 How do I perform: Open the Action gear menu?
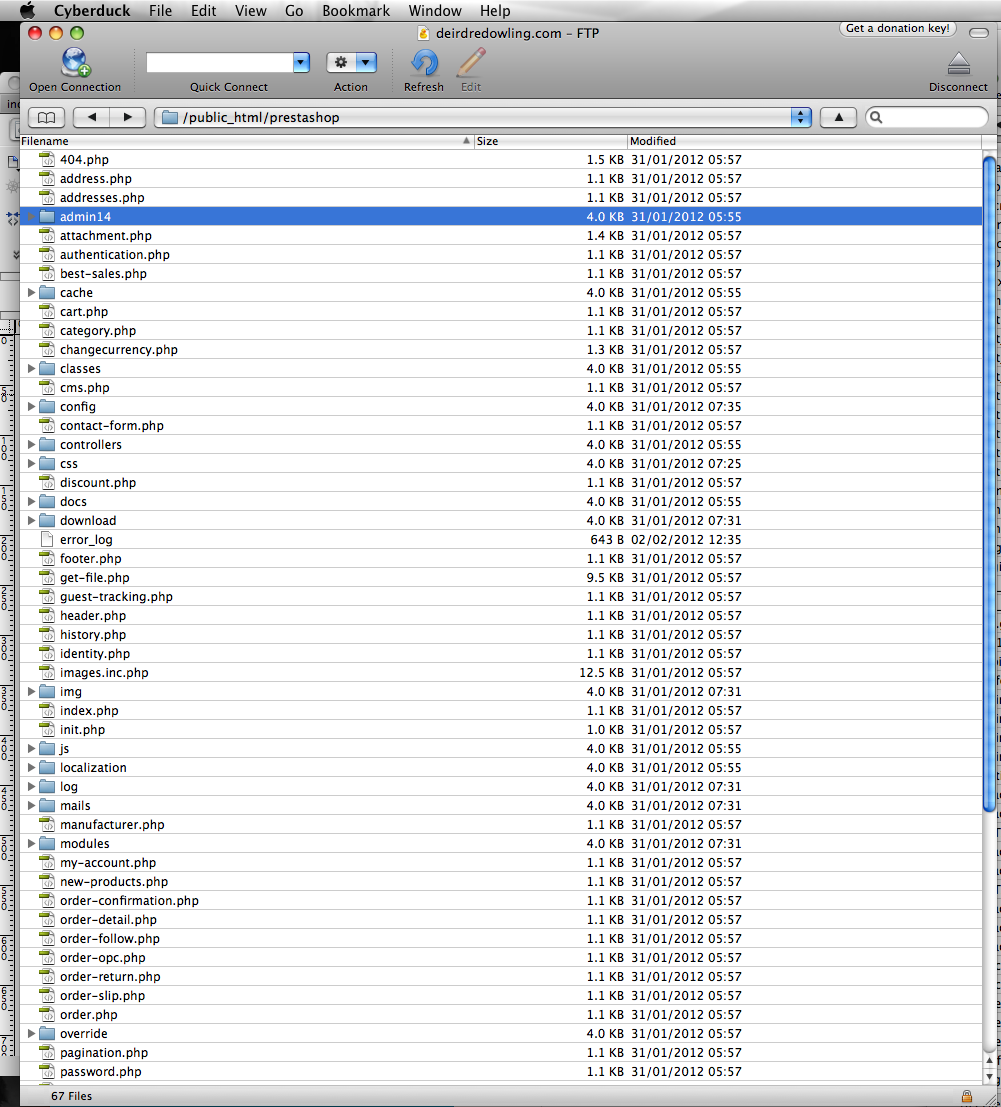(351, 62)
